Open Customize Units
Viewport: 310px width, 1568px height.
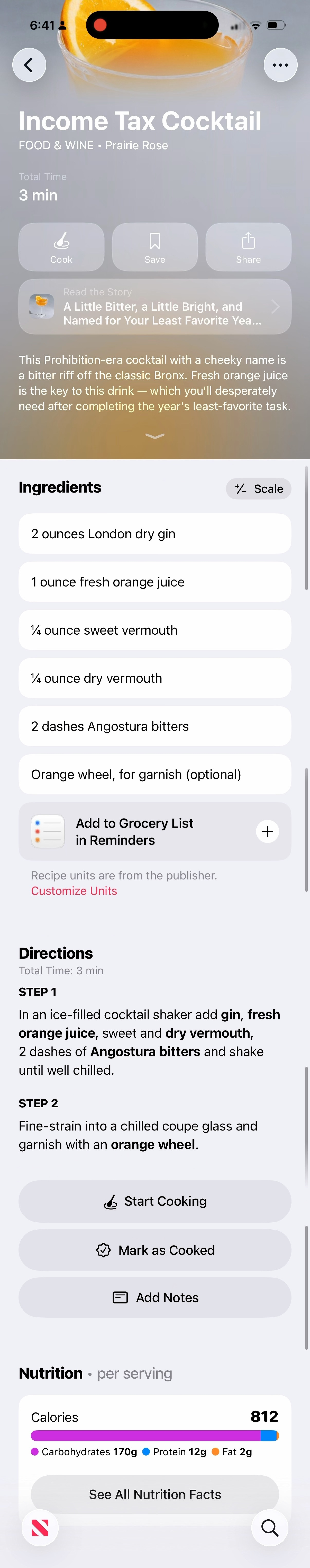tap(73, 890)
